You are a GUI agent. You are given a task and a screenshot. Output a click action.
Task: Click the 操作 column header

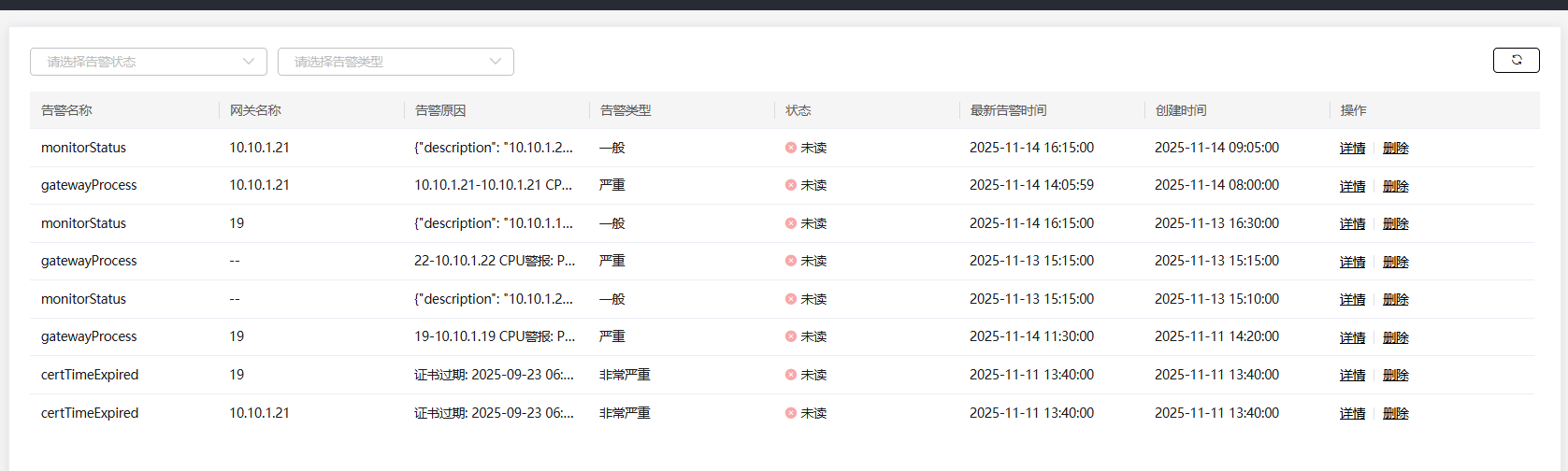point(1353,110)
